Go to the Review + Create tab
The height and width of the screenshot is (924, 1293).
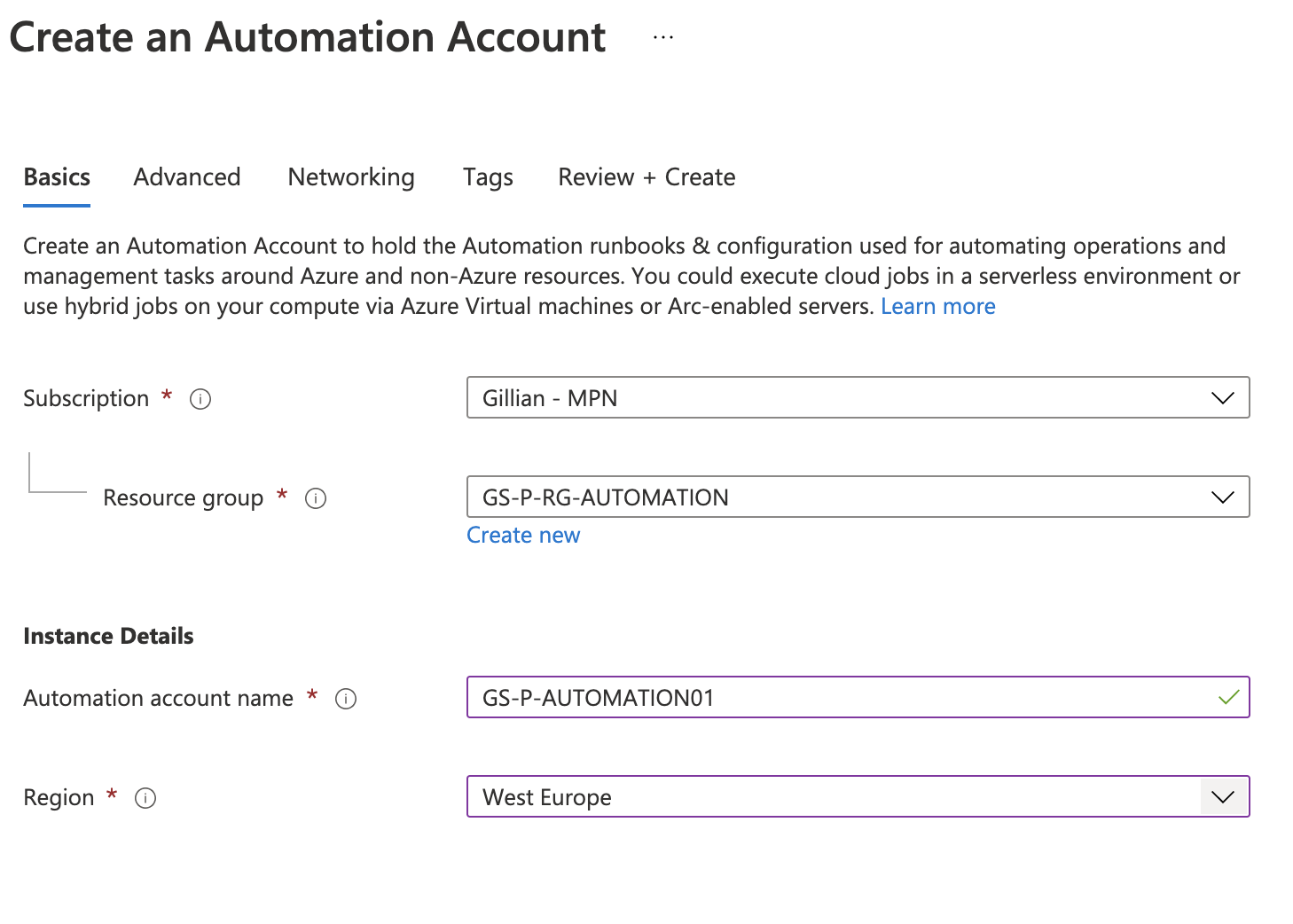pos(646,176)
